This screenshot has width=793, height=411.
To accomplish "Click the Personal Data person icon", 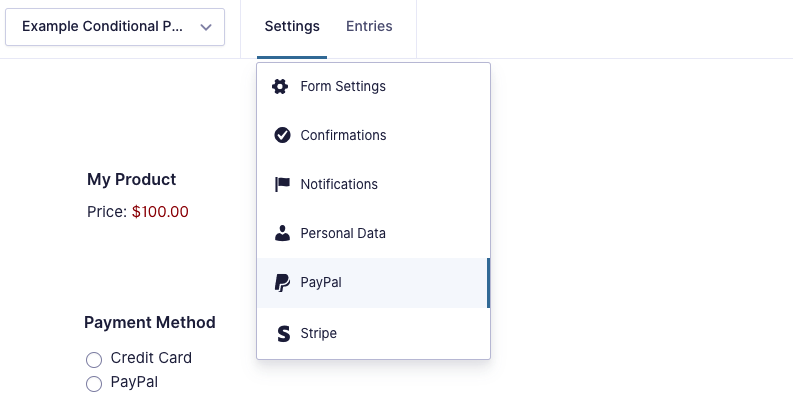I will click(x=282, y=233).
